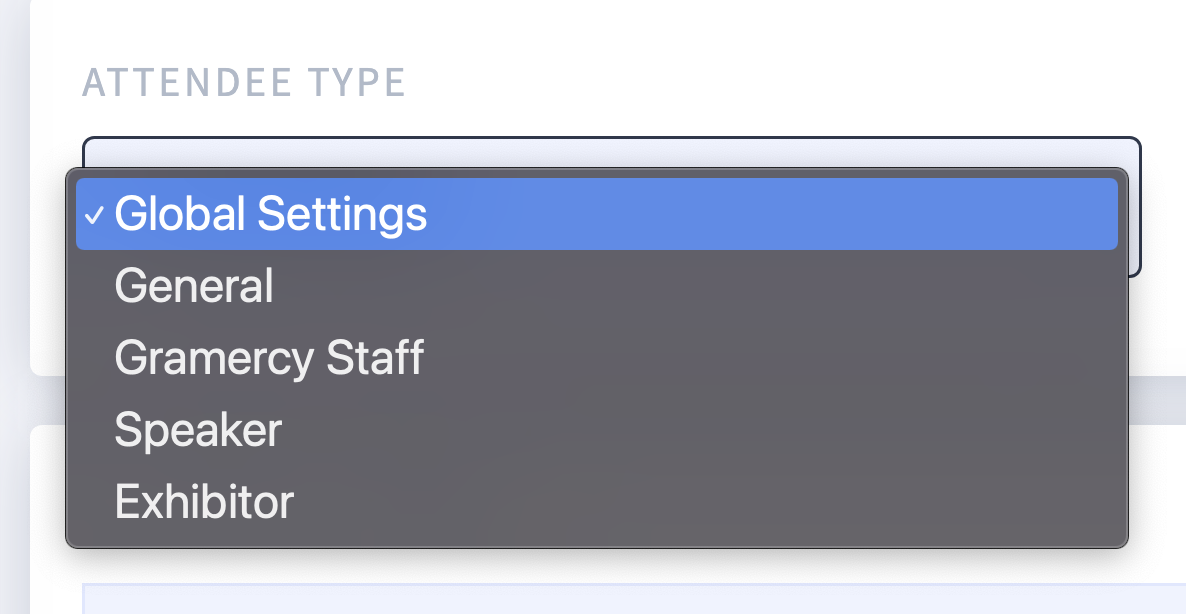Focus the light blue field below the dropdown
Screen dimensions: 1186x614
(634, 598)
